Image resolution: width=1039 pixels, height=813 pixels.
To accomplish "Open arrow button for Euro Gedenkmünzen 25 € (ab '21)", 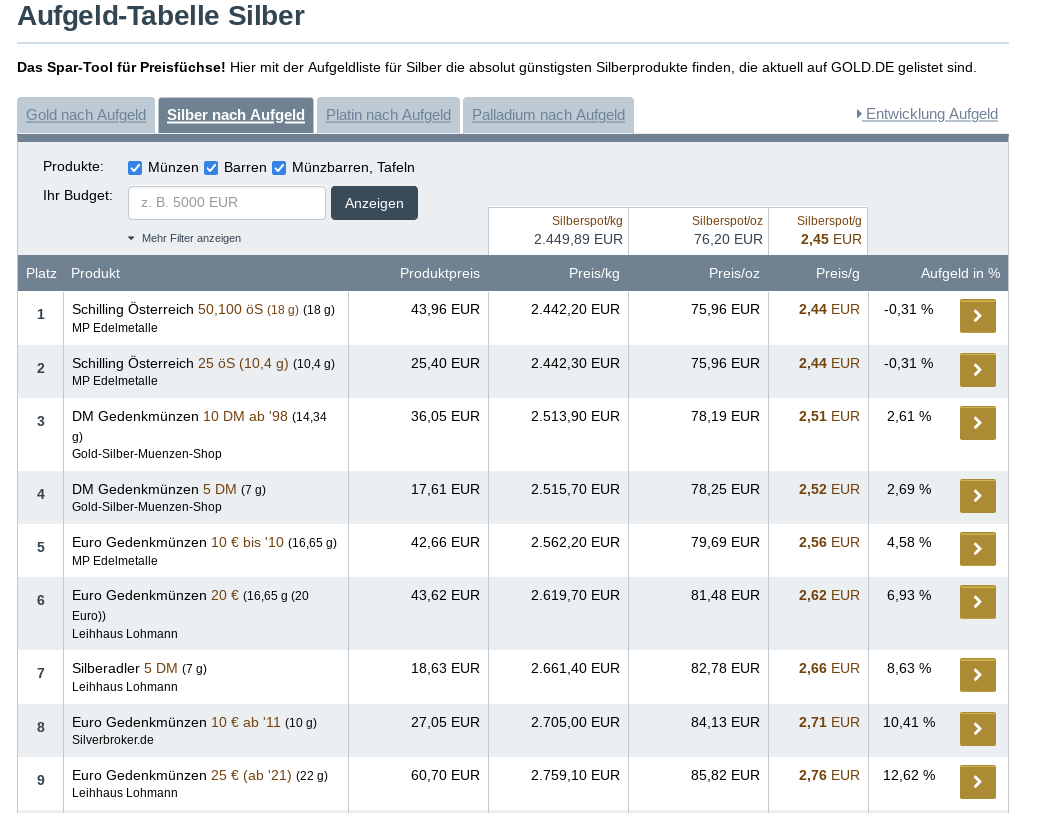I will pos(977,782).
